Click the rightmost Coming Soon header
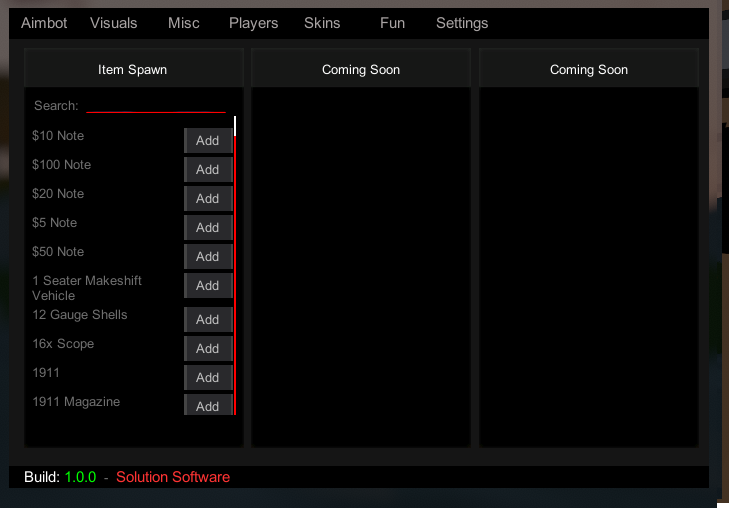This screenshot has width=729, height=508. click(589, 69)
